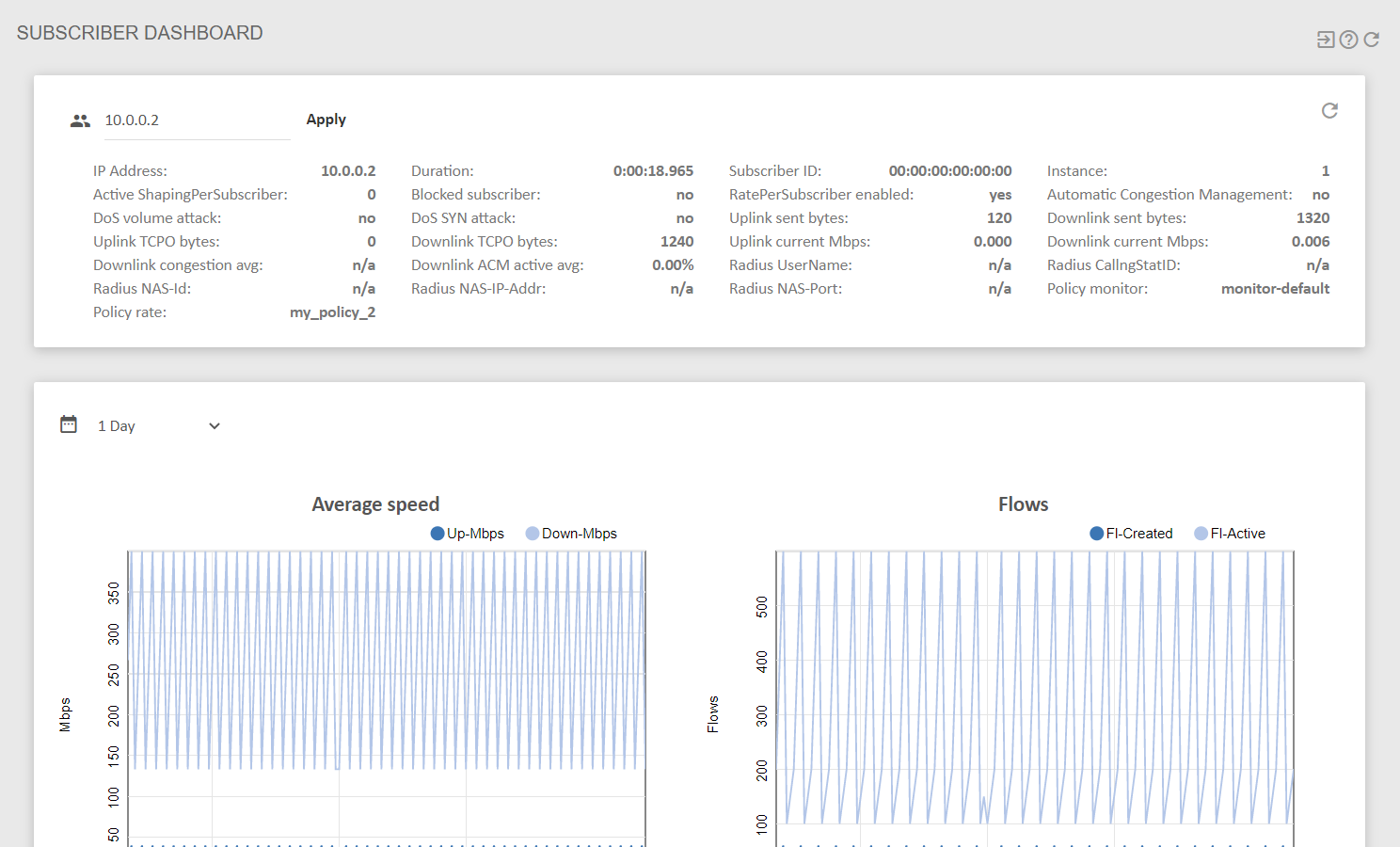Click the Uplink TCPO bytes label
The height and width of the screenshot is (847, 1400).
coord(156,242)
